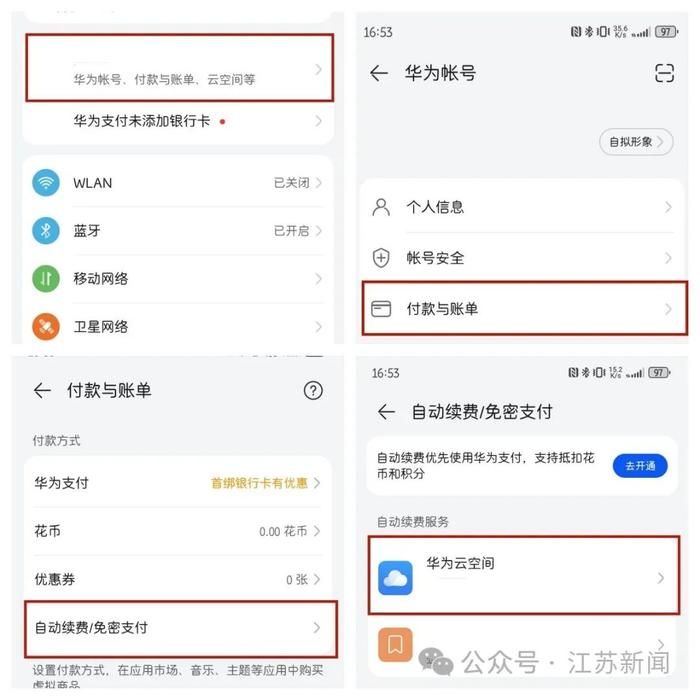Go back from 付款与账单 page
The width and height of the screenshot is (700, 700).
coord(42,391)
